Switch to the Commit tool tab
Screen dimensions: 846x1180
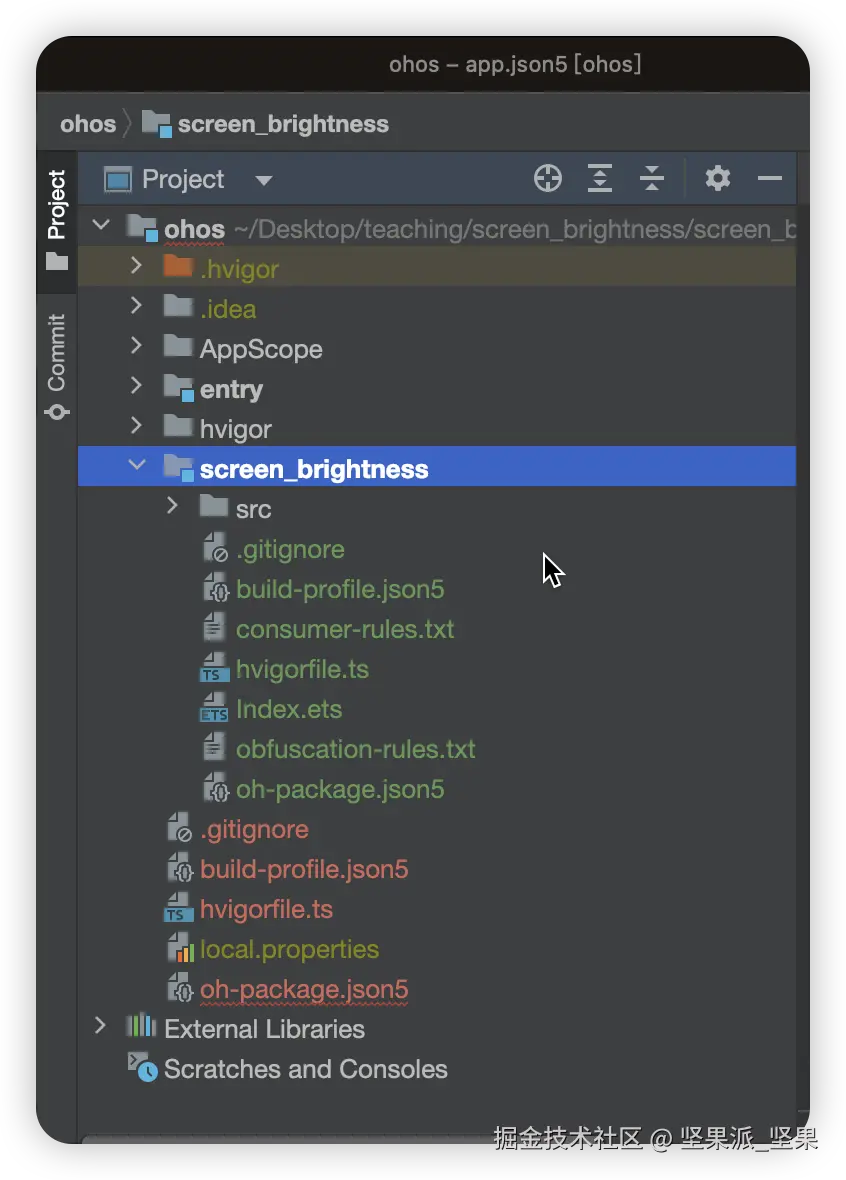[x=57, y=365]
